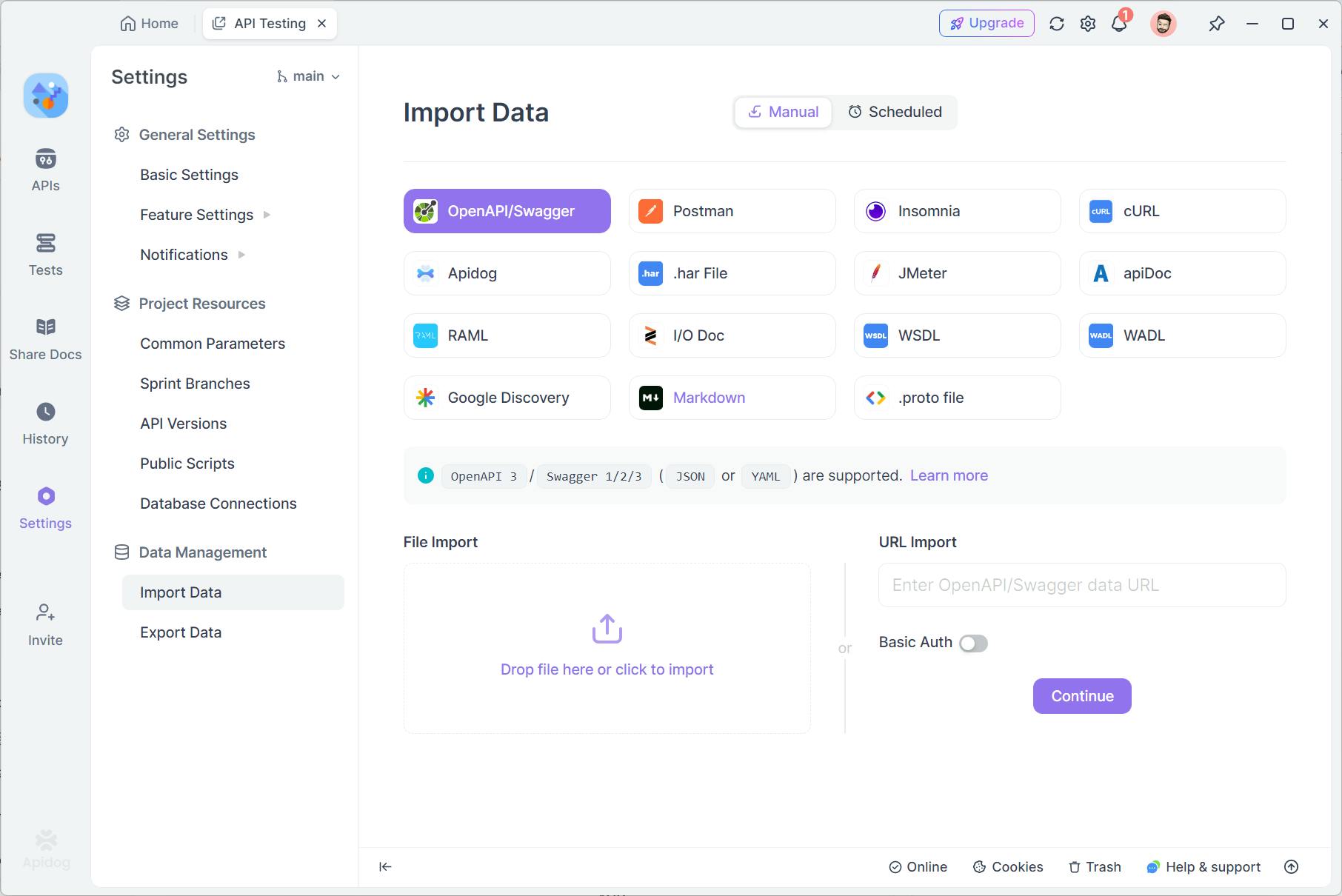The width and height of the screenshot is (1342, 896).
Task: Click the Upgrade button
Action: [987, 24]
